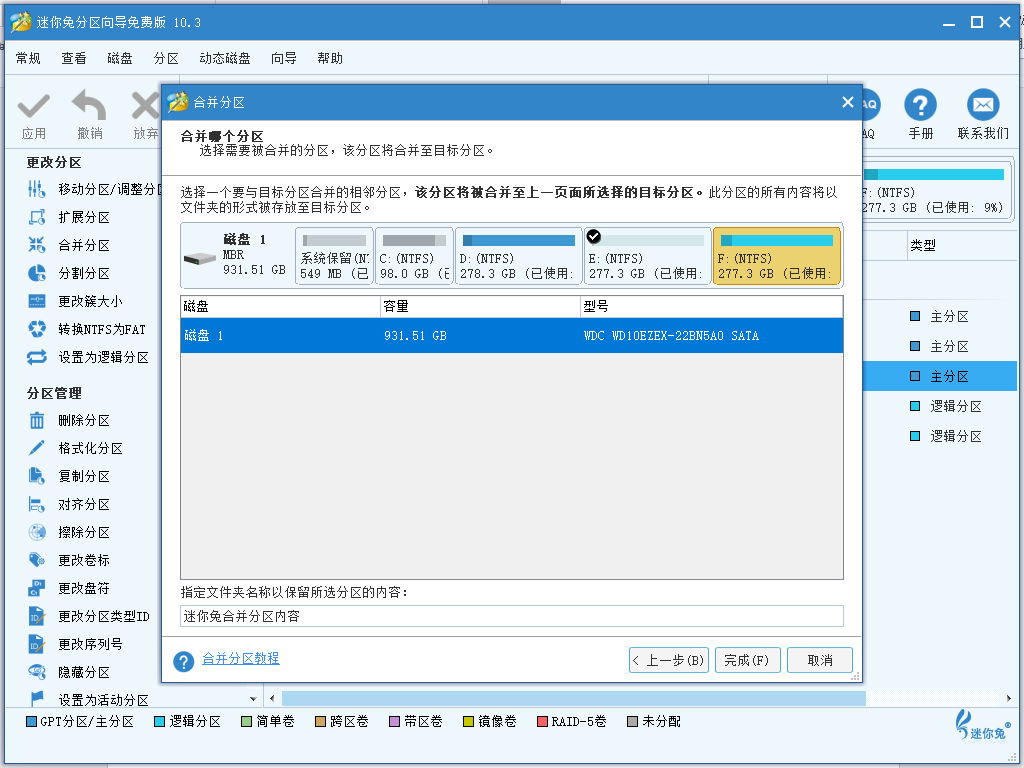Click the horizontal scrollbar right arrow
The height and width of the screenshot is (768, 1024).
1010,698
